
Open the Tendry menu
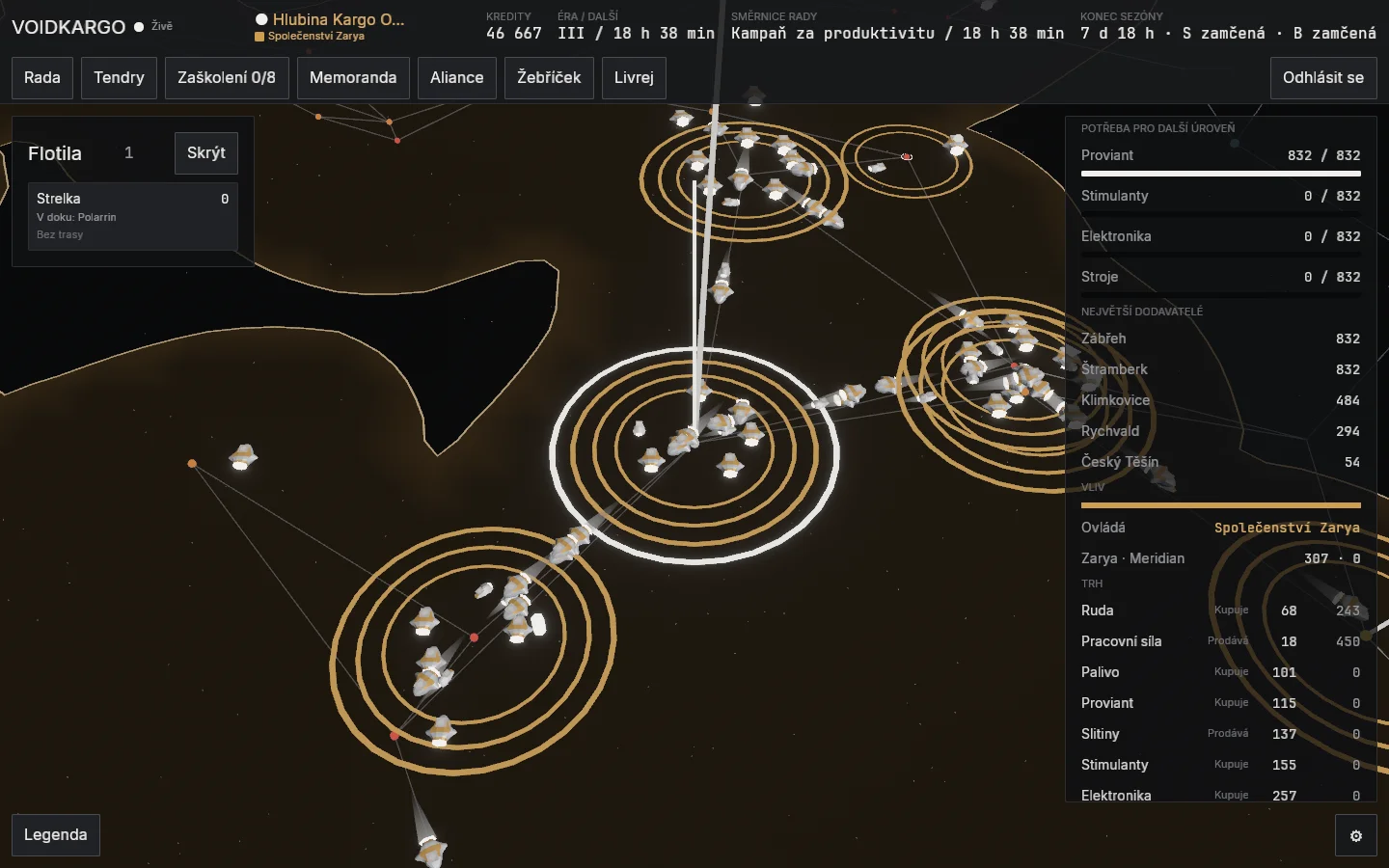(119, 78)
